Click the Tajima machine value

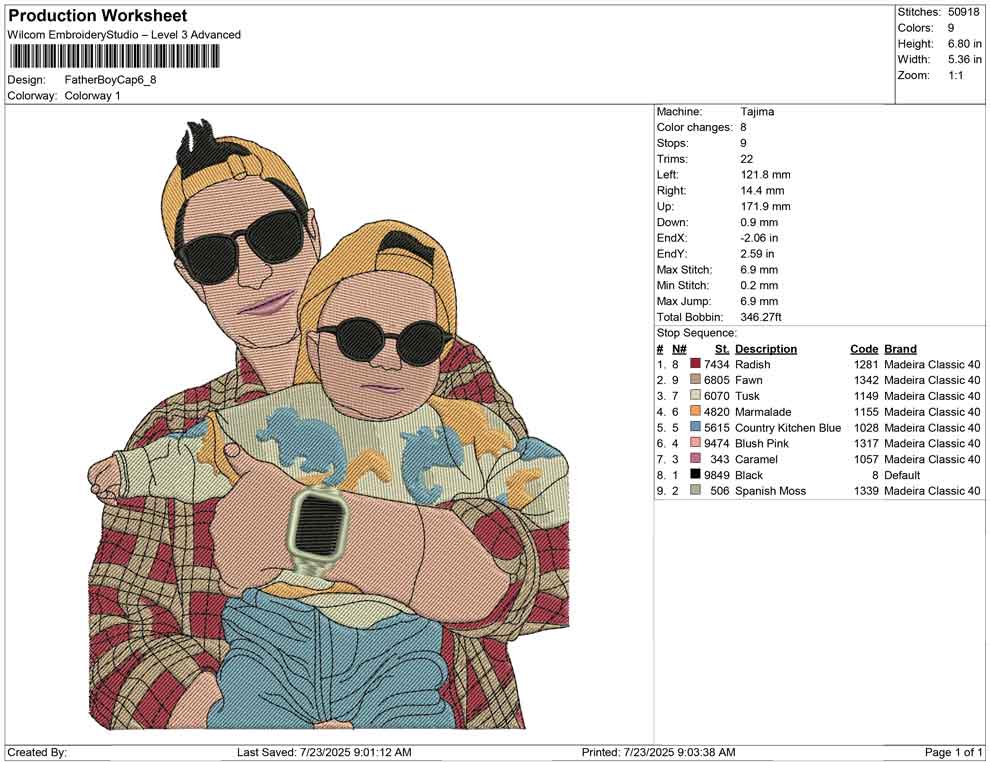(x=757, y=112)
